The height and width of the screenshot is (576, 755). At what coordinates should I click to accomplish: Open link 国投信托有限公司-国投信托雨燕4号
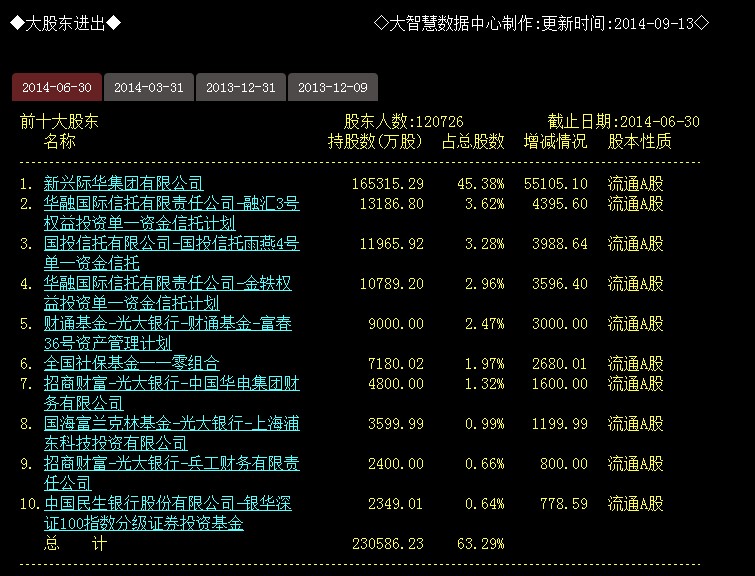(171, 243)
